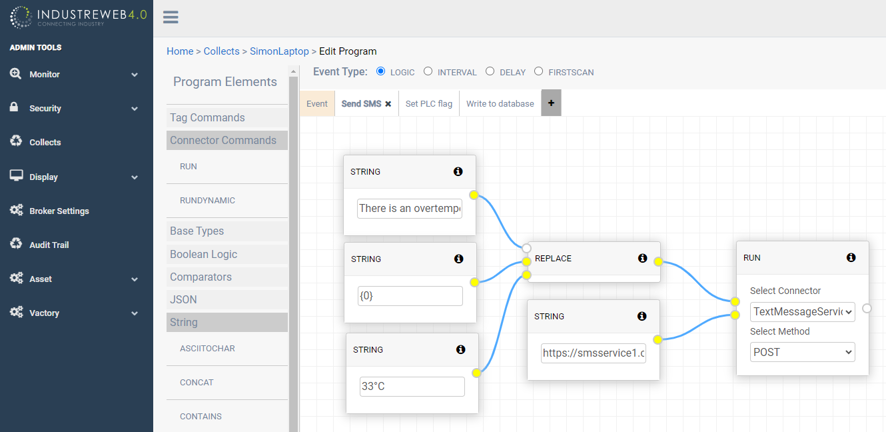
Task: Switch to the Write to database tab
Action: [500, 103]
